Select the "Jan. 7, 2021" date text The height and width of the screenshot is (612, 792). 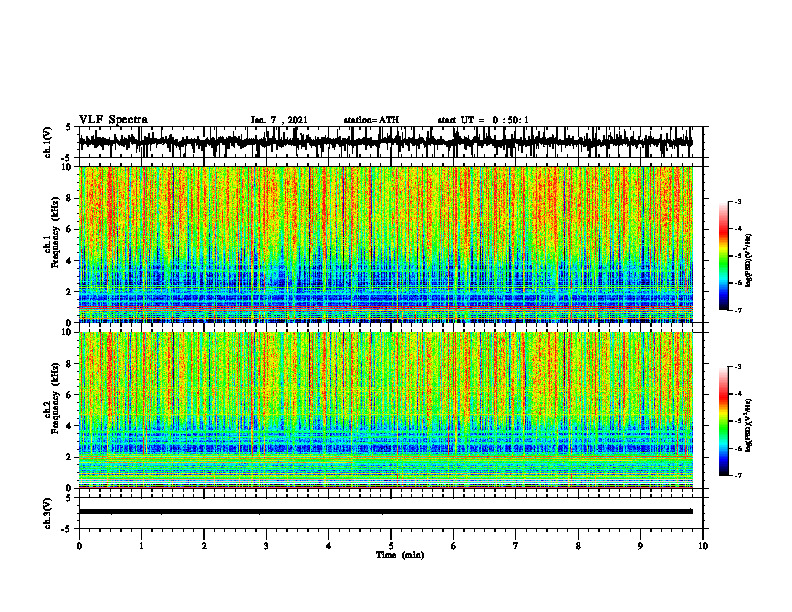[x=279, y=120]
